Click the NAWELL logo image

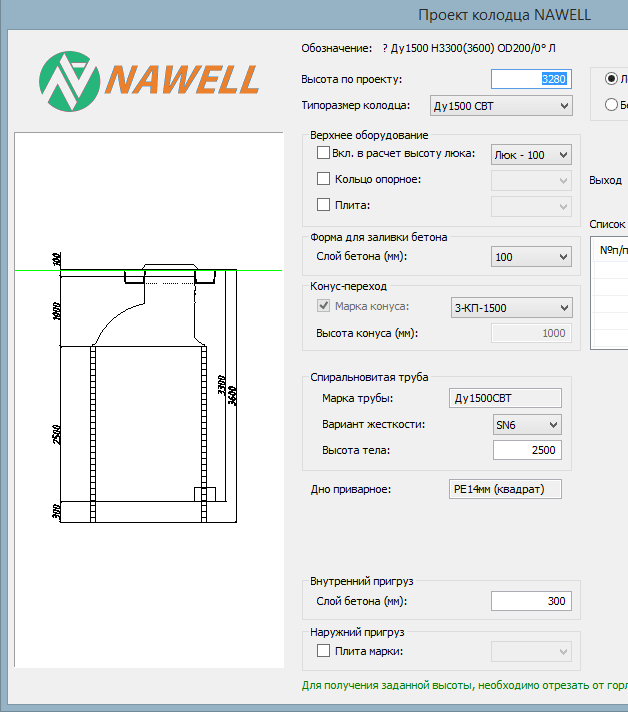point(149,81)
